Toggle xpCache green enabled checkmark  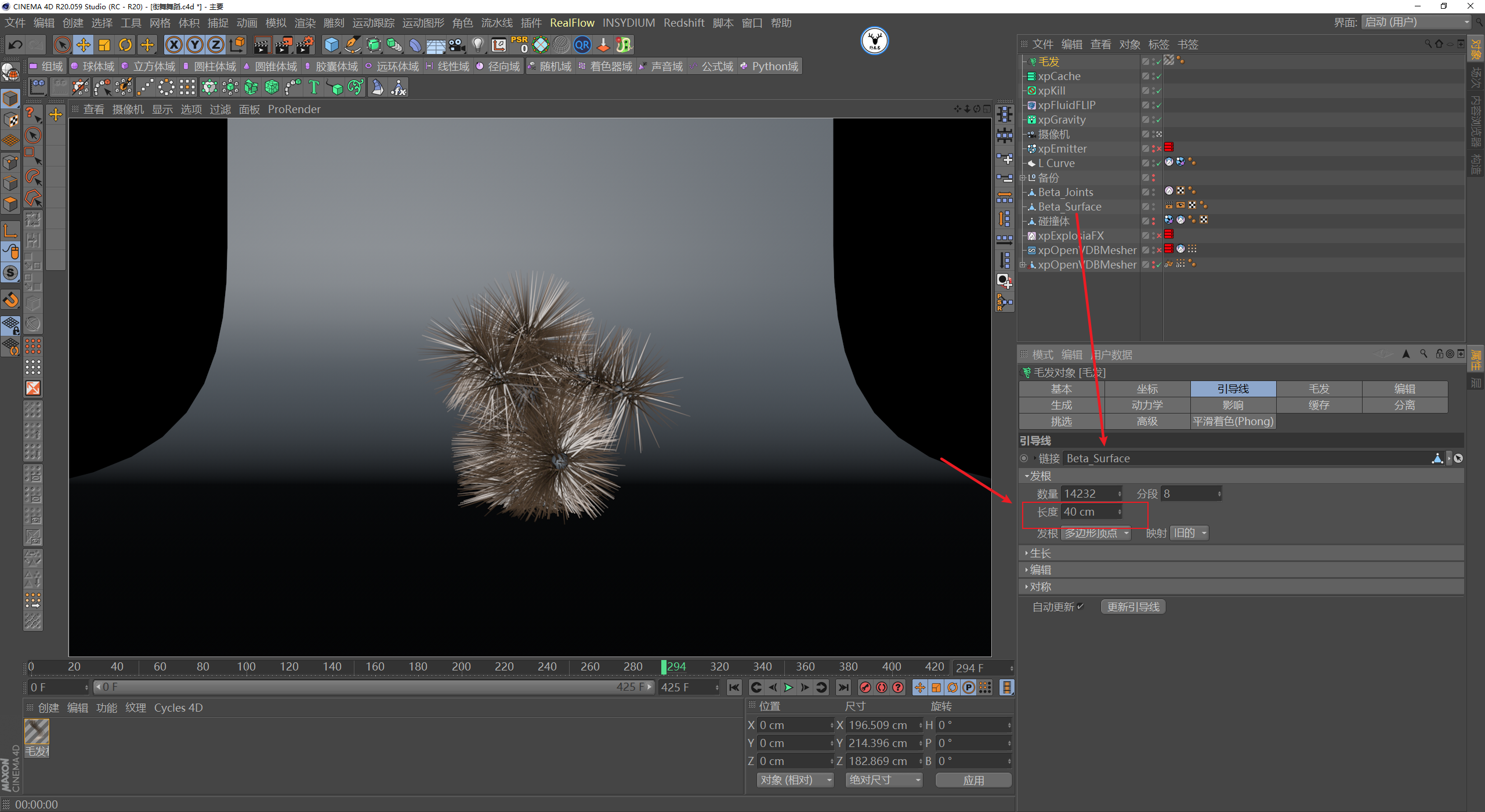coord(1159,77)
